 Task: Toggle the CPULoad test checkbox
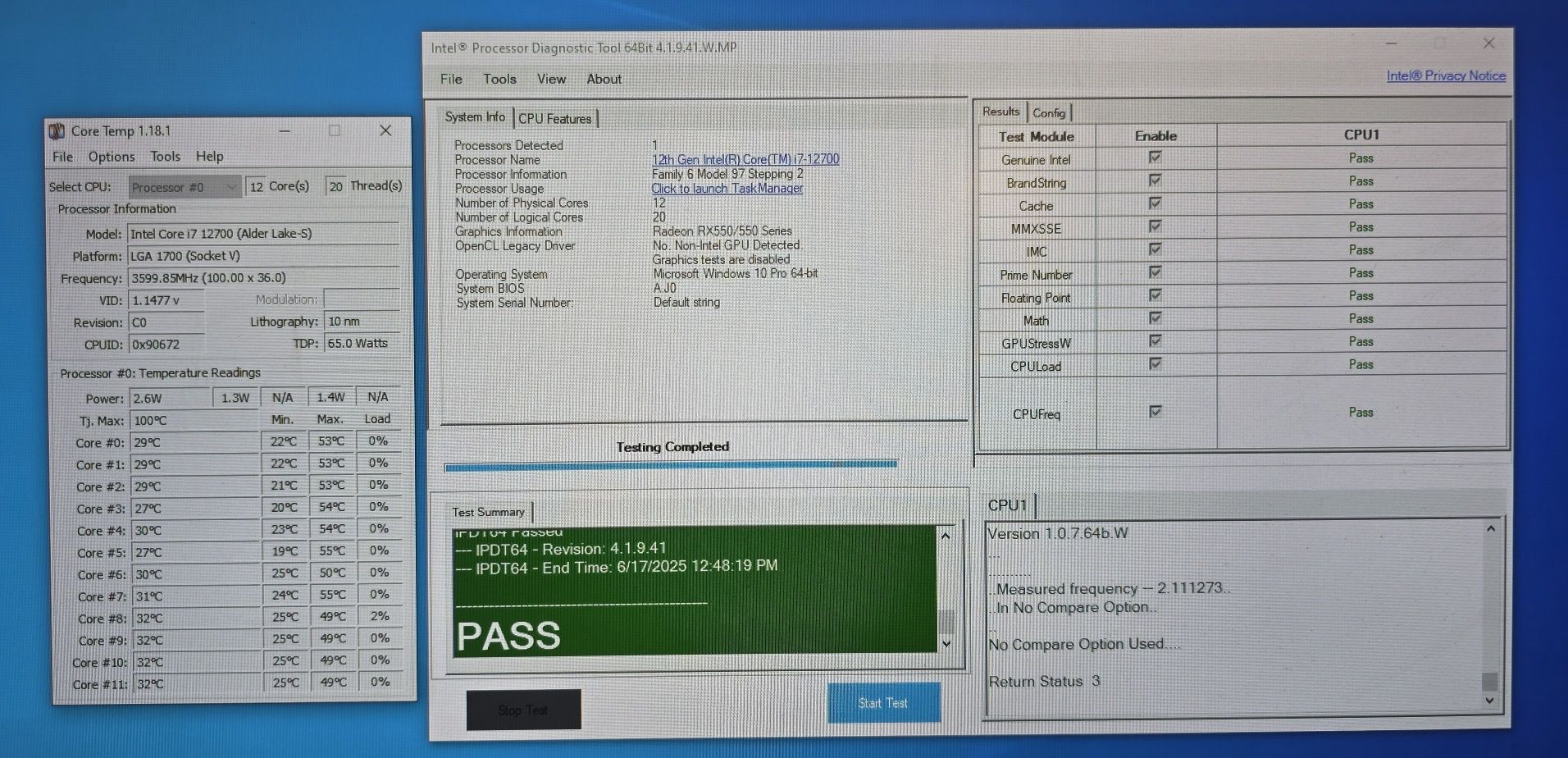click(x=1155, y=364)
